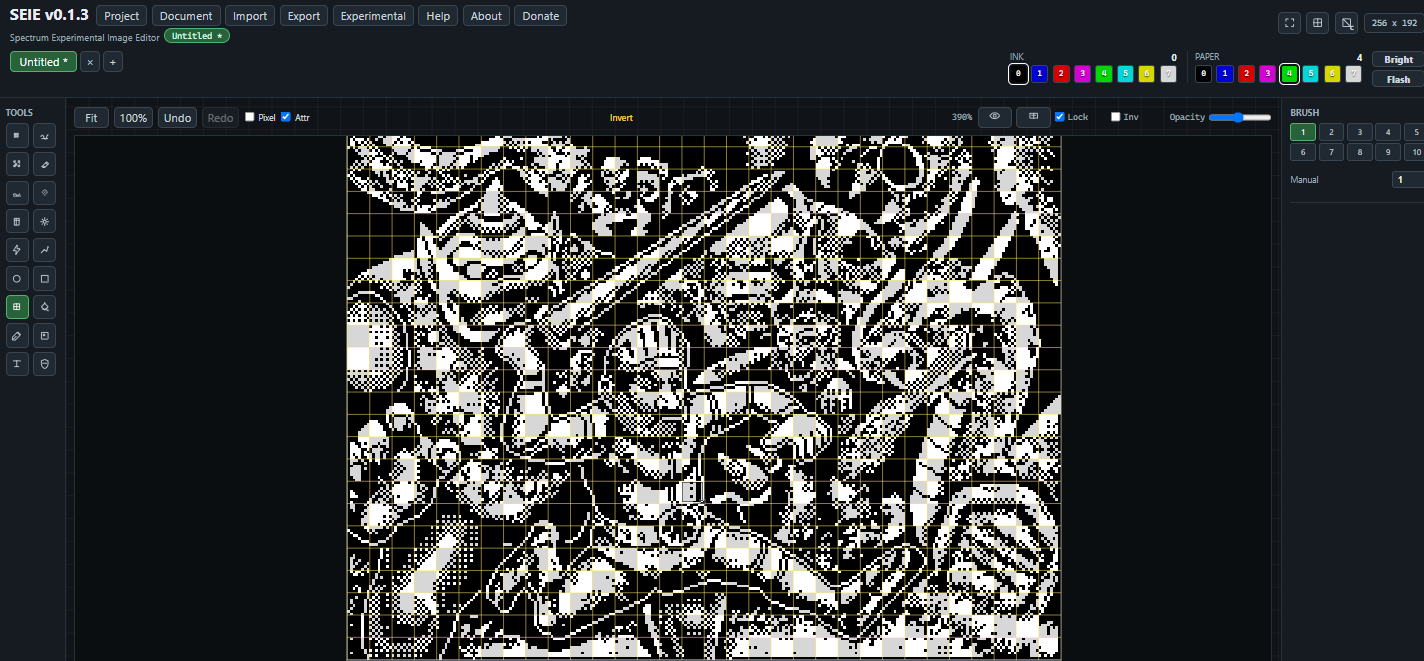1424x661 pixels.
Task: Select the shield-shaped tool
Action: tap(44, 364)
